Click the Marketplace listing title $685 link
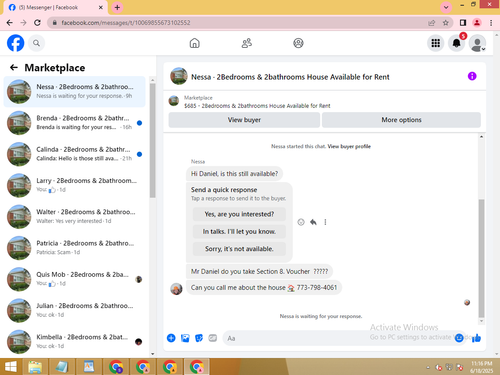 tap(257, 106)
